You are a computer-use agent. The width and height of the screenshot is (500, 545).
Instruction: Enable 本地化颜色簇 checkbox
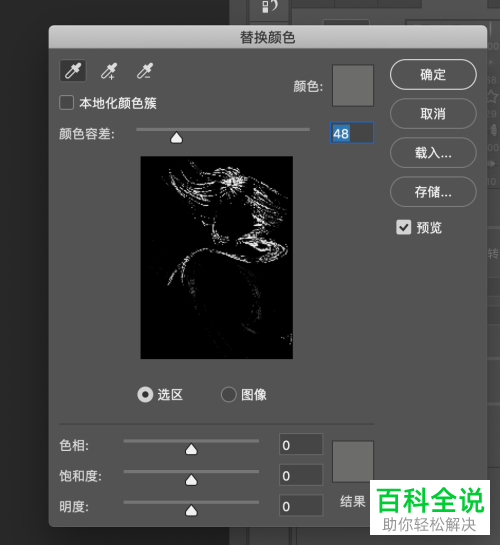66,103
